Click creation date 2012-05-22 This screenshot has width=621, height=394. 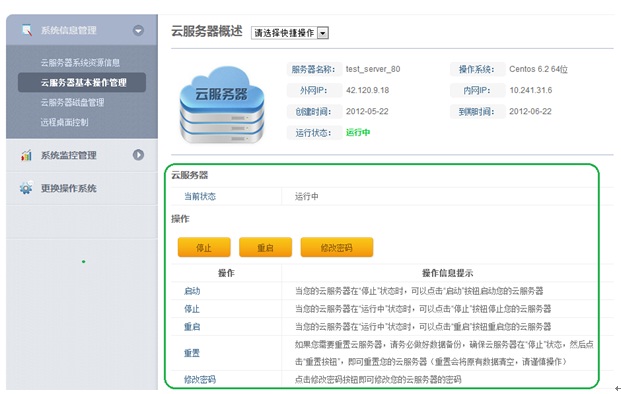tap(367, 111)
